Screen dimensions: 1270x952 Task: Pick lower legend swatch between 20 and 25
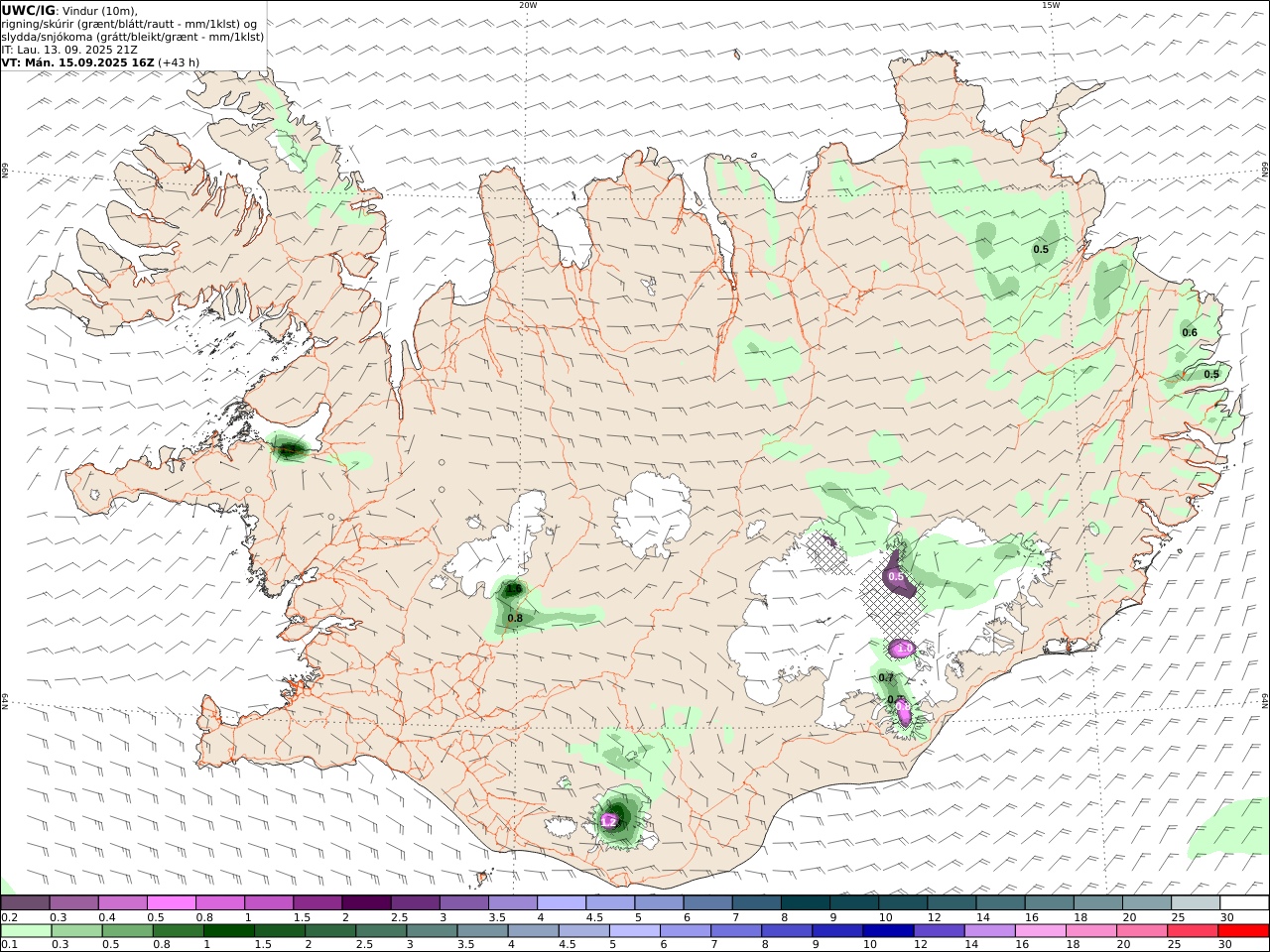pyautogui.click(x=1140, y=931)
